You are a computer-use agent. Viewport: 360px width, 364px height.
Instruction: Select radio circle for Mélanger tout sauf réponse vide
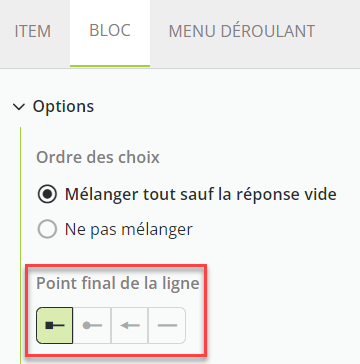[x=47, y=194]
